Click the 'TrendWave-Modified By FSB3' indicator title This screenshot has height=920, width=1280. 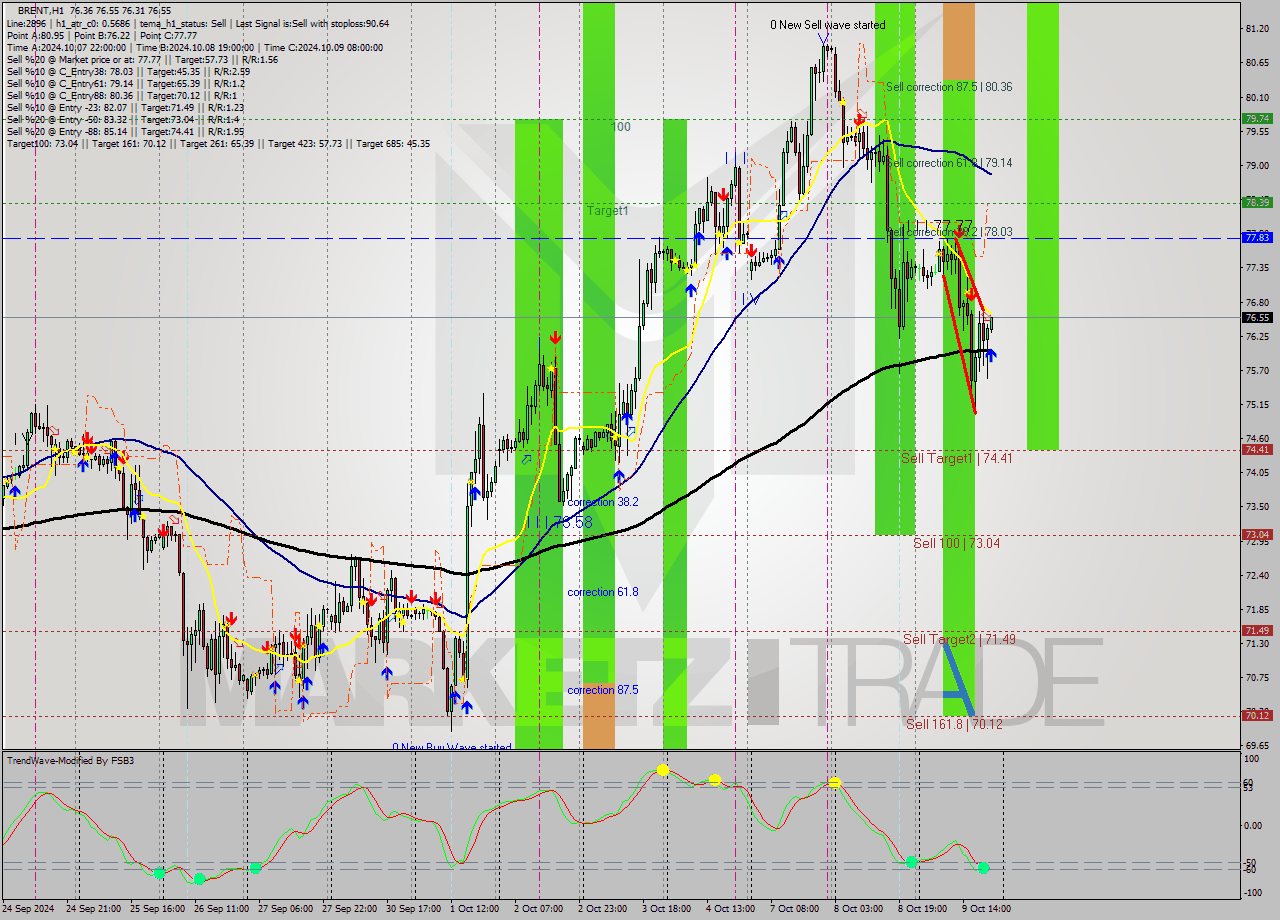point(71,761)
